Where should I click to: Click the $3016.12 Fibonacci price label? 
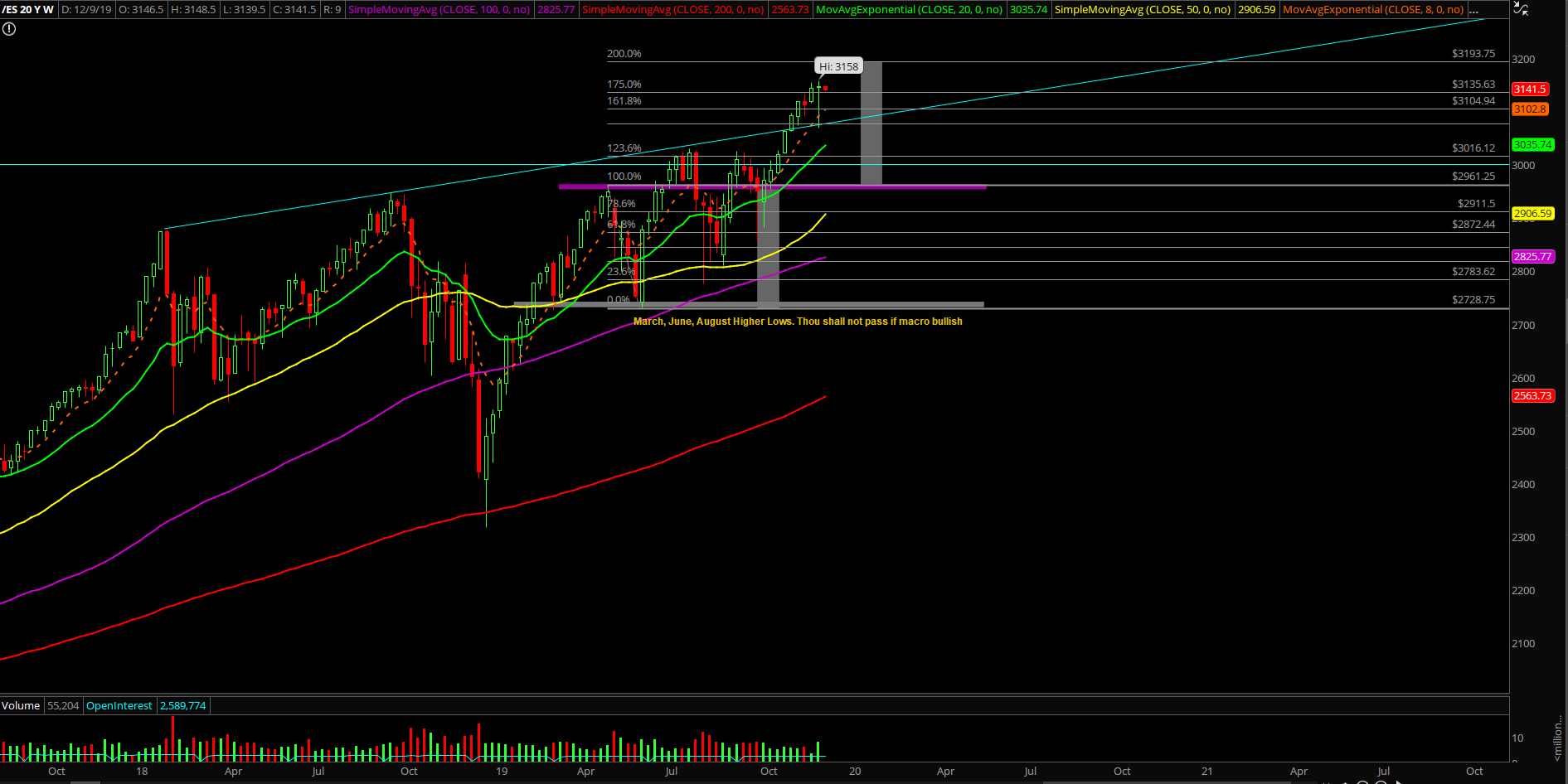(x=1473, y=148)
